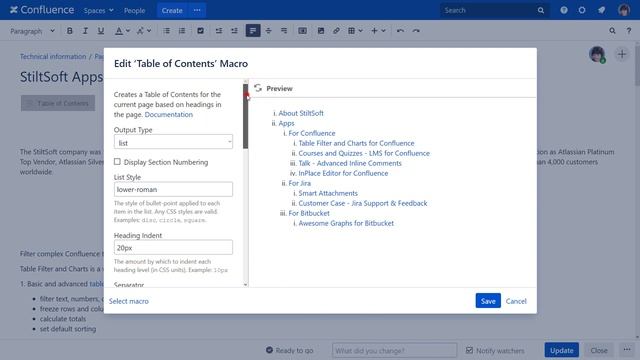
Task: Toggle italic formatting in editor toolbar
Action: point(85,31)
